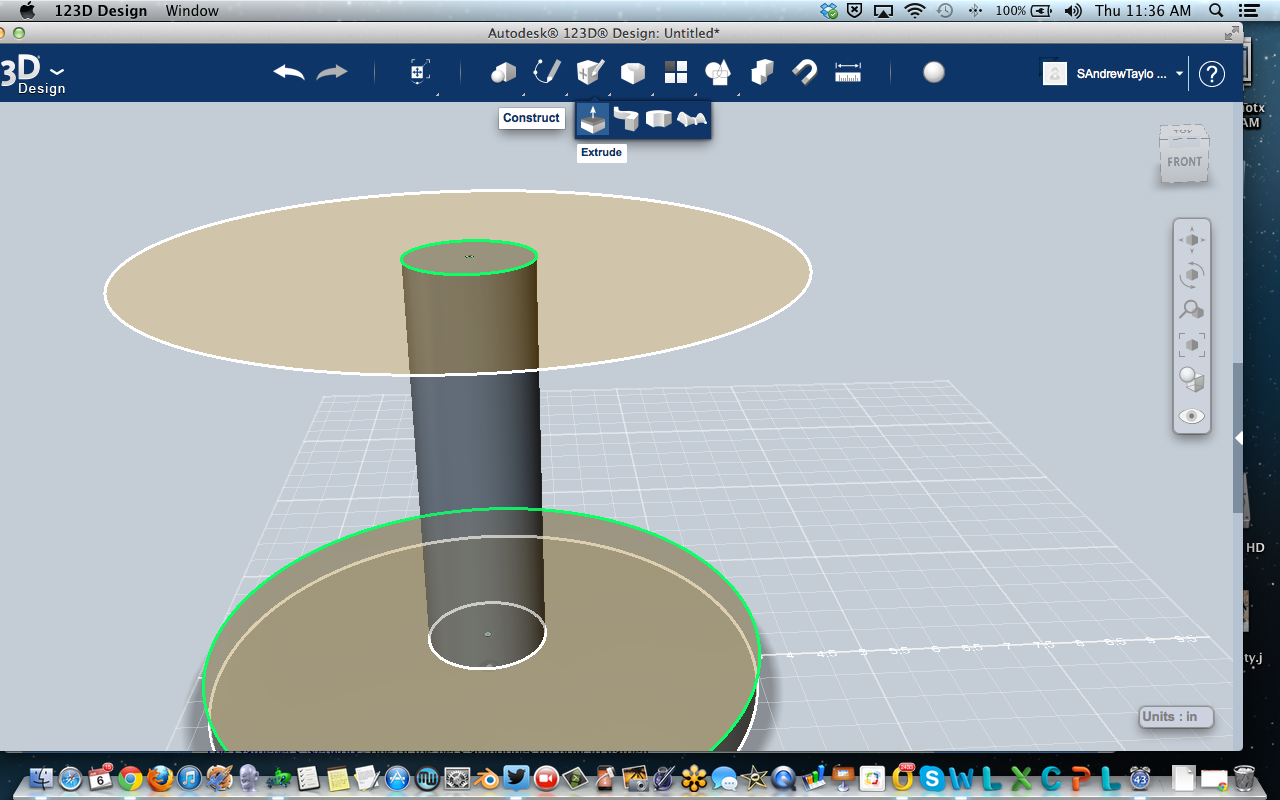Open the 3D Design logo dropdown chevron
Image resolution: width=1280 pixels, height=800 pixels.
pos(55,70)
